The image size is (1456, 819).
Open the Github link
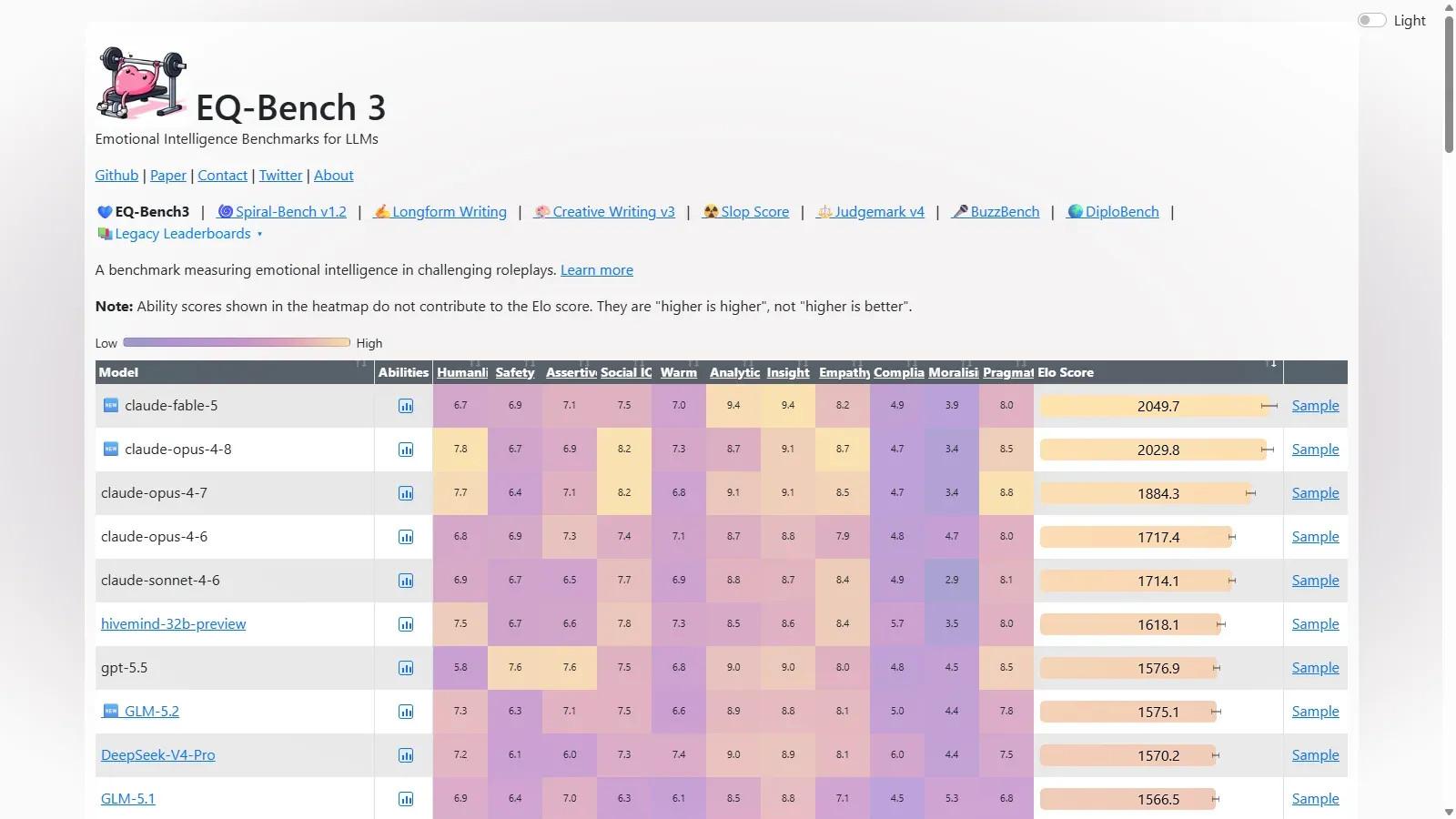pos(117,176)
